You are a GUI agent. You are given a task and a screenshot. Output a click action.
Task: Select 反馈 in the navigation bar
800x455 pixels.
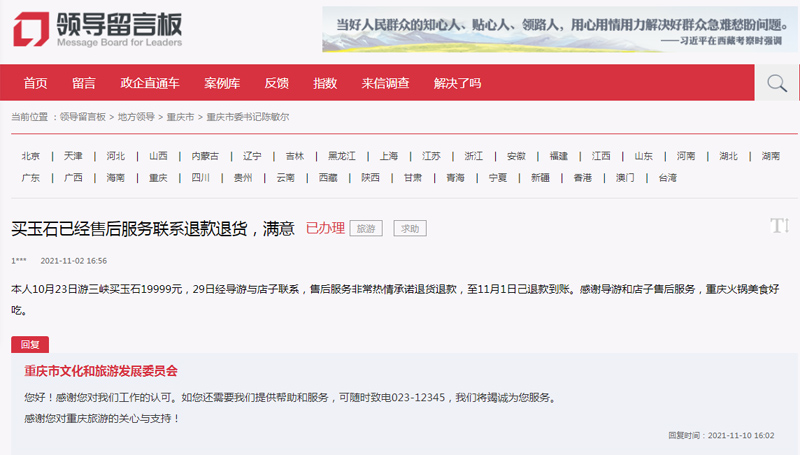pyautogui.click(x=276, y=83)
